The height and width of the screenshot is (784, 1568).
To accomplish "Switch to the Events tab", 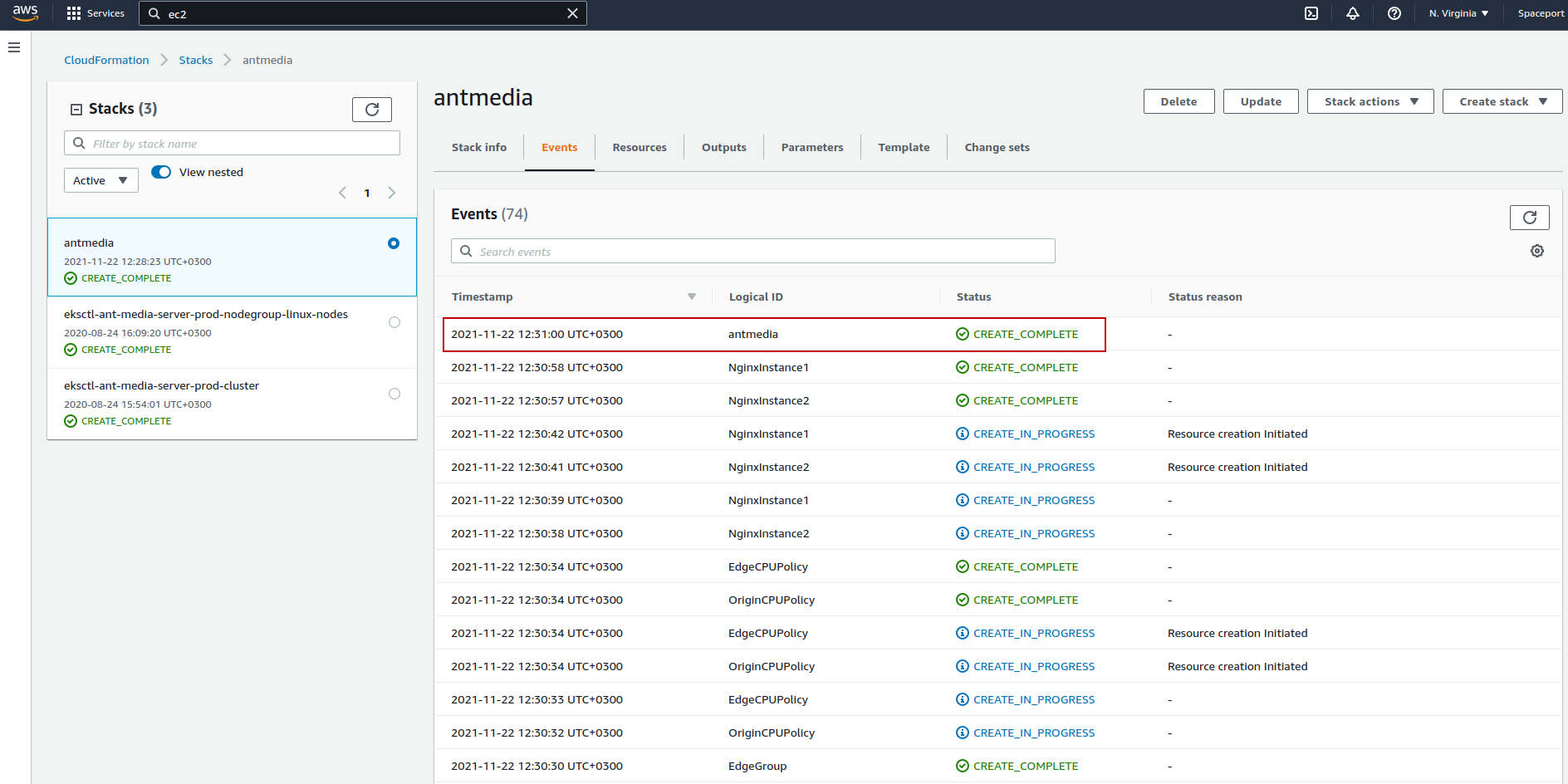I will coord(560,147).
